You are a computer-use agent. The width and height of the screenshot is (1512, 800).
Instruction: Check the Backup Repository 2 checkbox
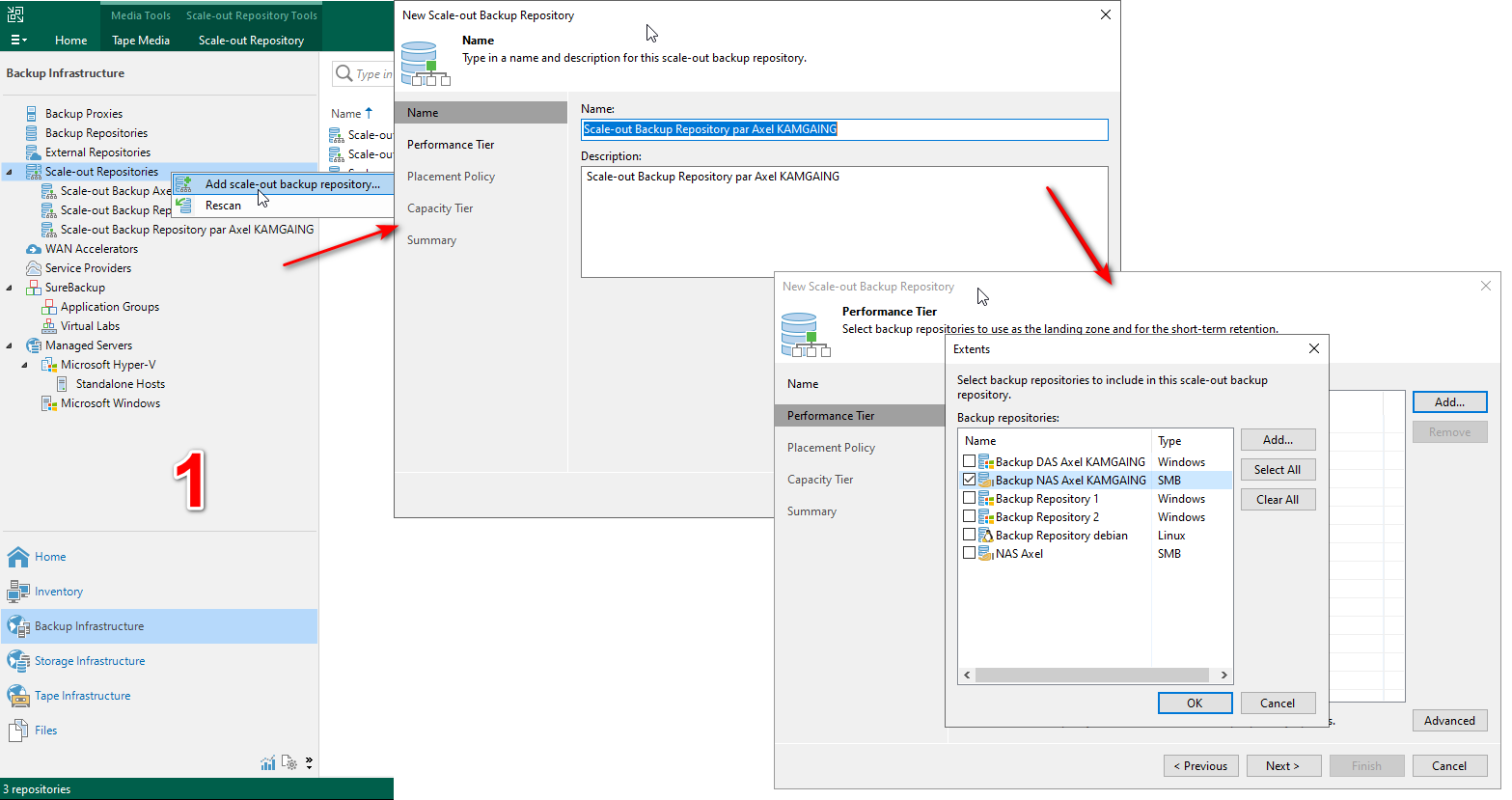(x=969, y=516)
